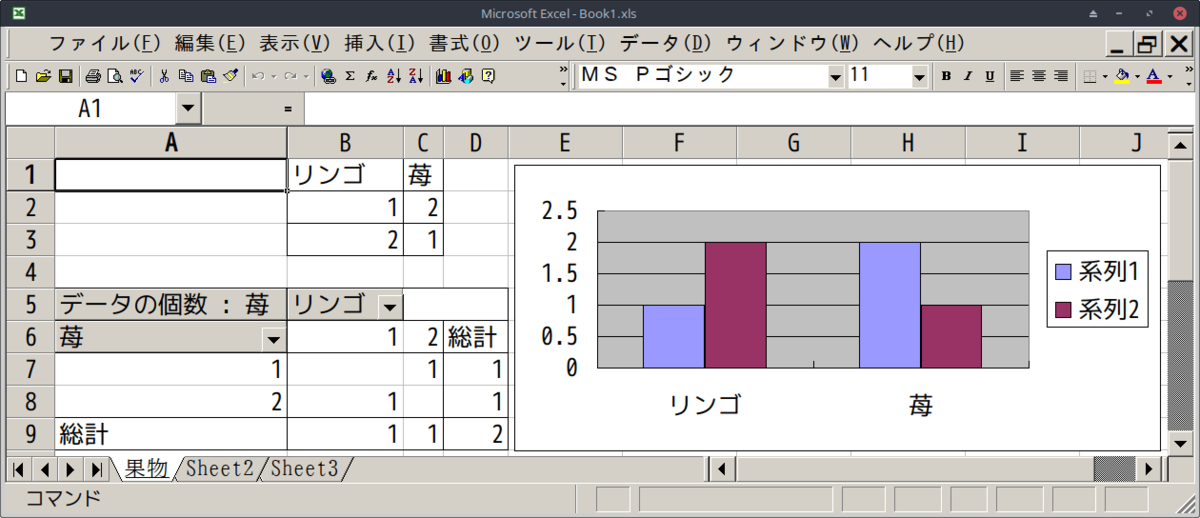The image size is (1200, 518).
Task: Click the Edit Formula equals button
Action: point(288,108)
